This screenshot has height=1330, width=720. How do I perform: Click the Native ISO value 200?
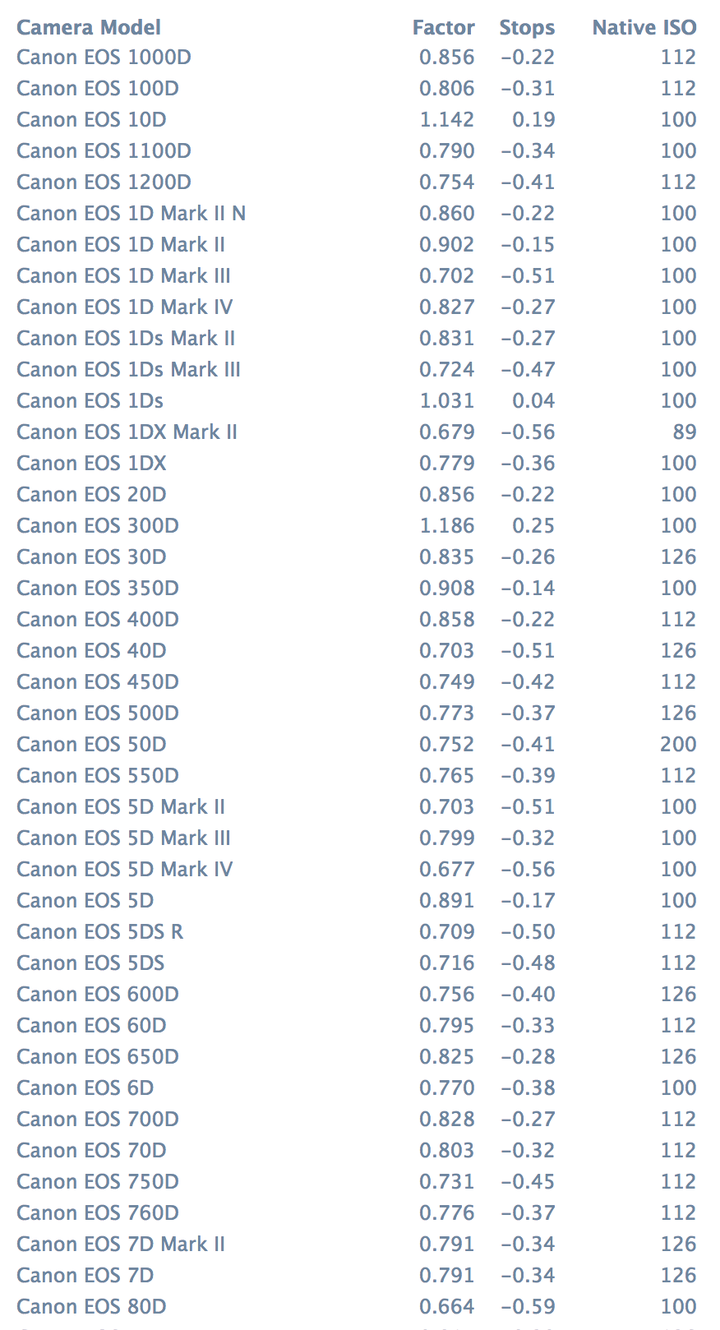(678, 745)
